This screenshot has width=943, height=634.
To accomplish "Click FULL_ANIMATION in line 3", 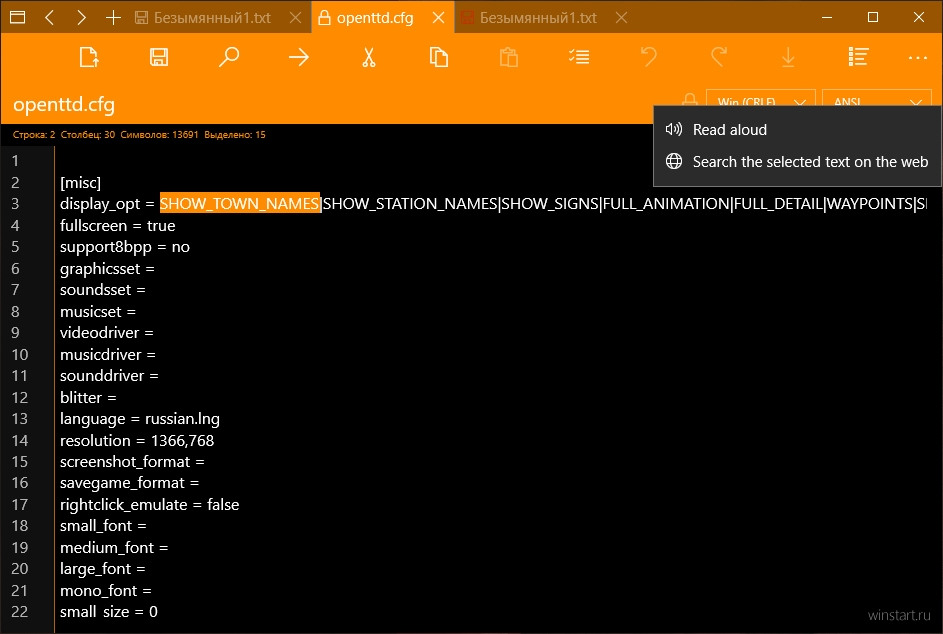I will 666,204.
